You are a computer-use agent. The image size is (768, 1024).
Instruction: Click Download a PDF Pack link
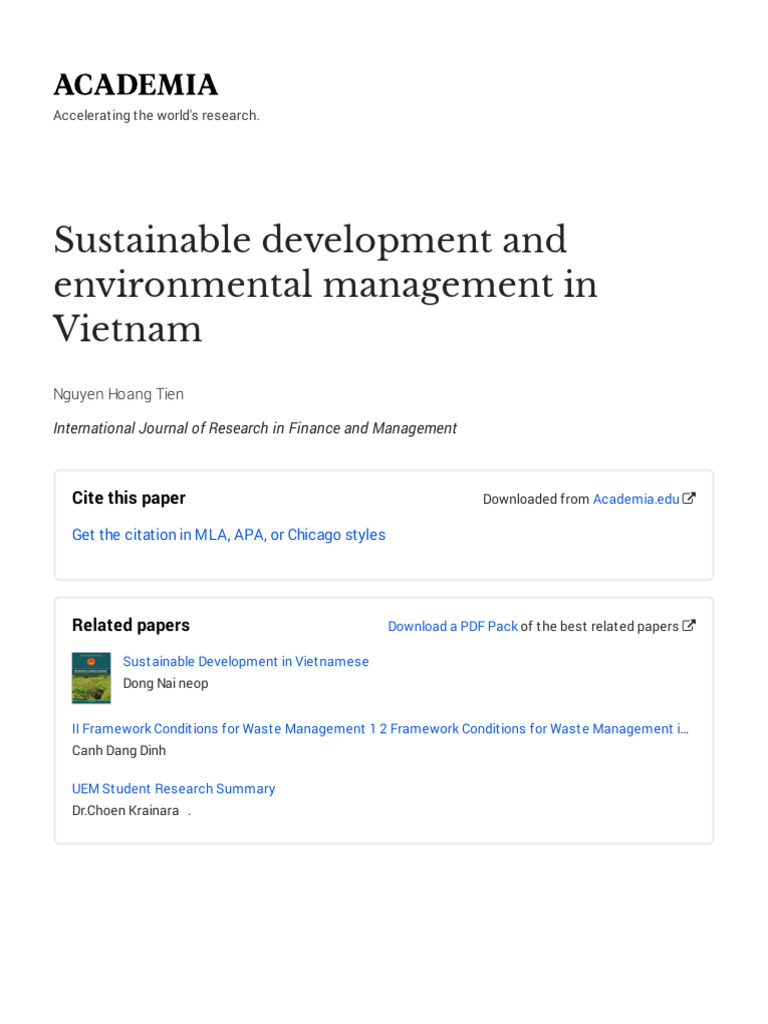click(x=453, y=626)
